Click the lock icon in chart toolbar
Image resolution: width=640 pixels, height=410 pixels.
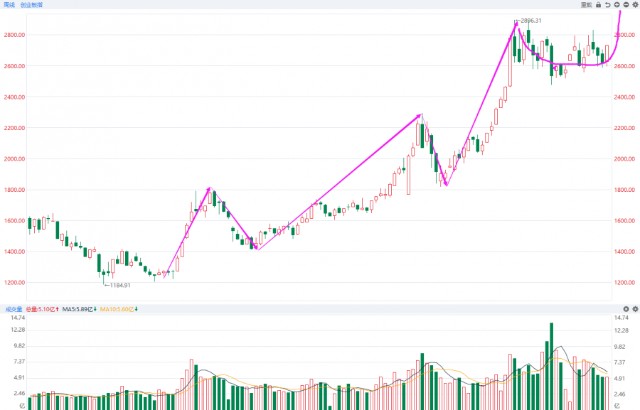[597, 5]
